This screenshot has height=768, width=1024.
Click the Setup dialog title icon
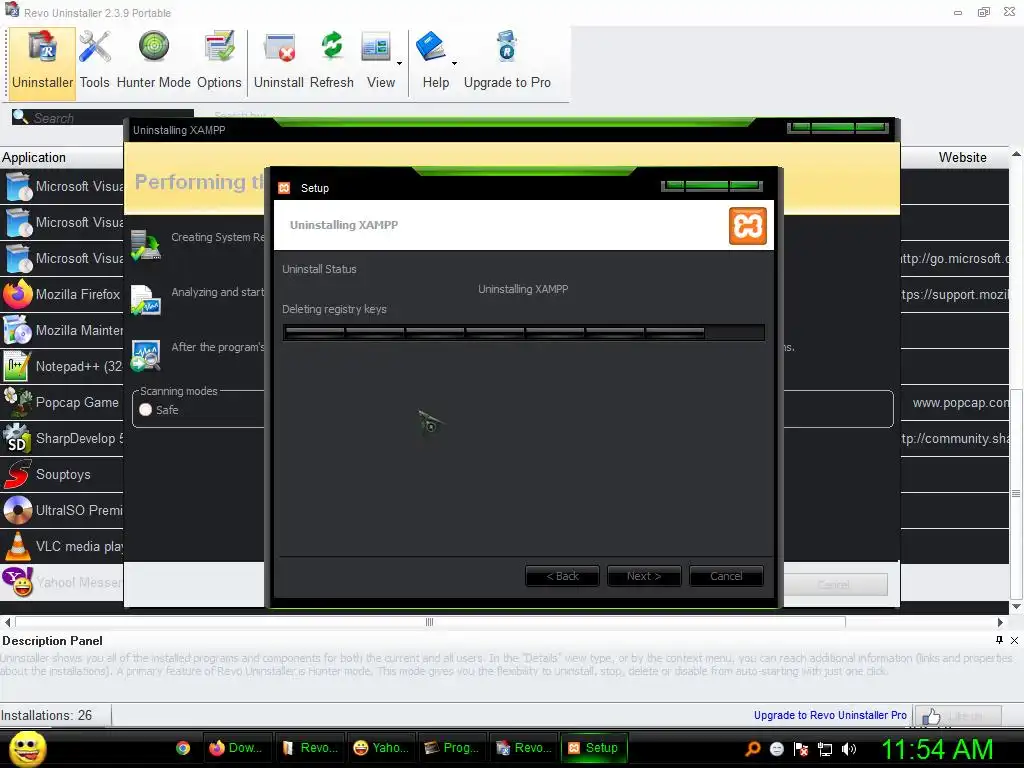284,188
